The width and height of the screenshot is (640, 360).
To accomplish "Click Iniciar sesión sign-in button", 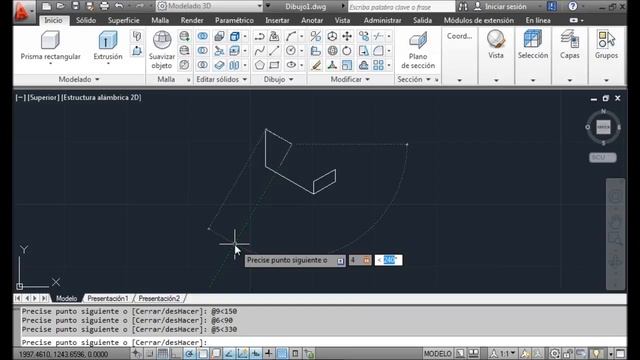I will click(501, 7).
